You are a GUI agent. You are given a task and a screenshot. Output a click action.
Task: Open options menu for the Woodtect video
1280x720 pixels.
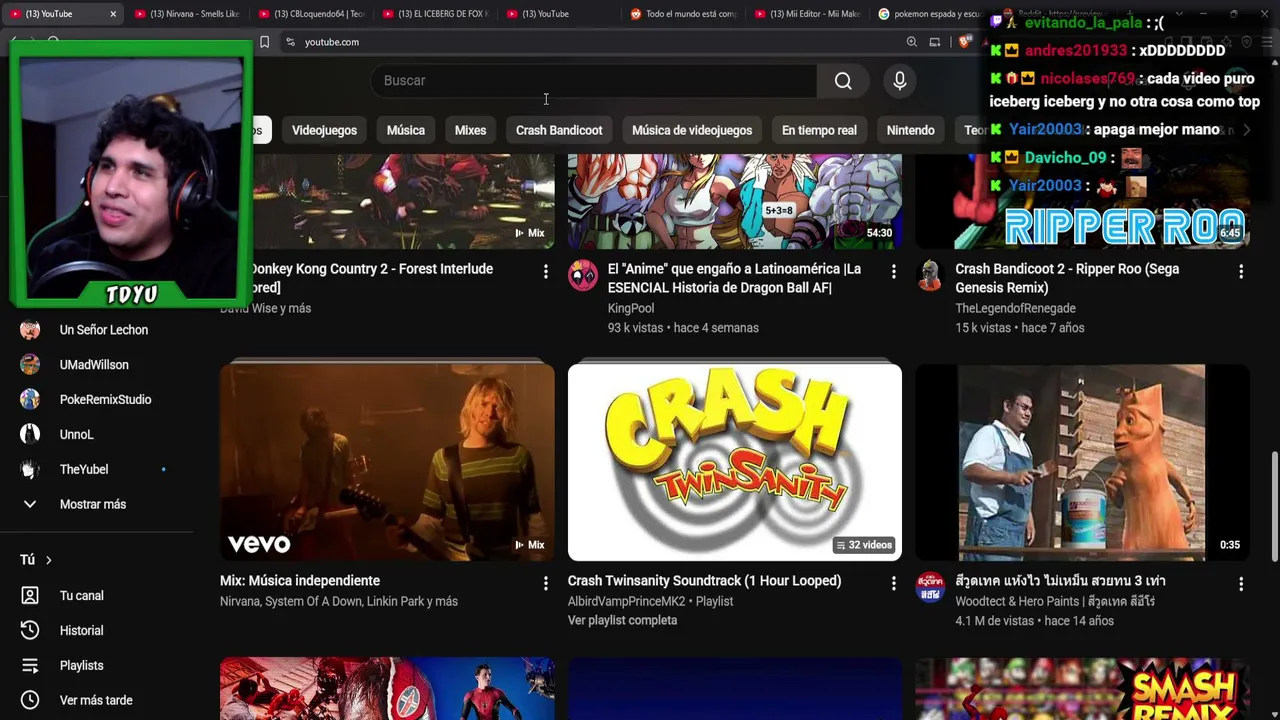(x=1241, y=583)
